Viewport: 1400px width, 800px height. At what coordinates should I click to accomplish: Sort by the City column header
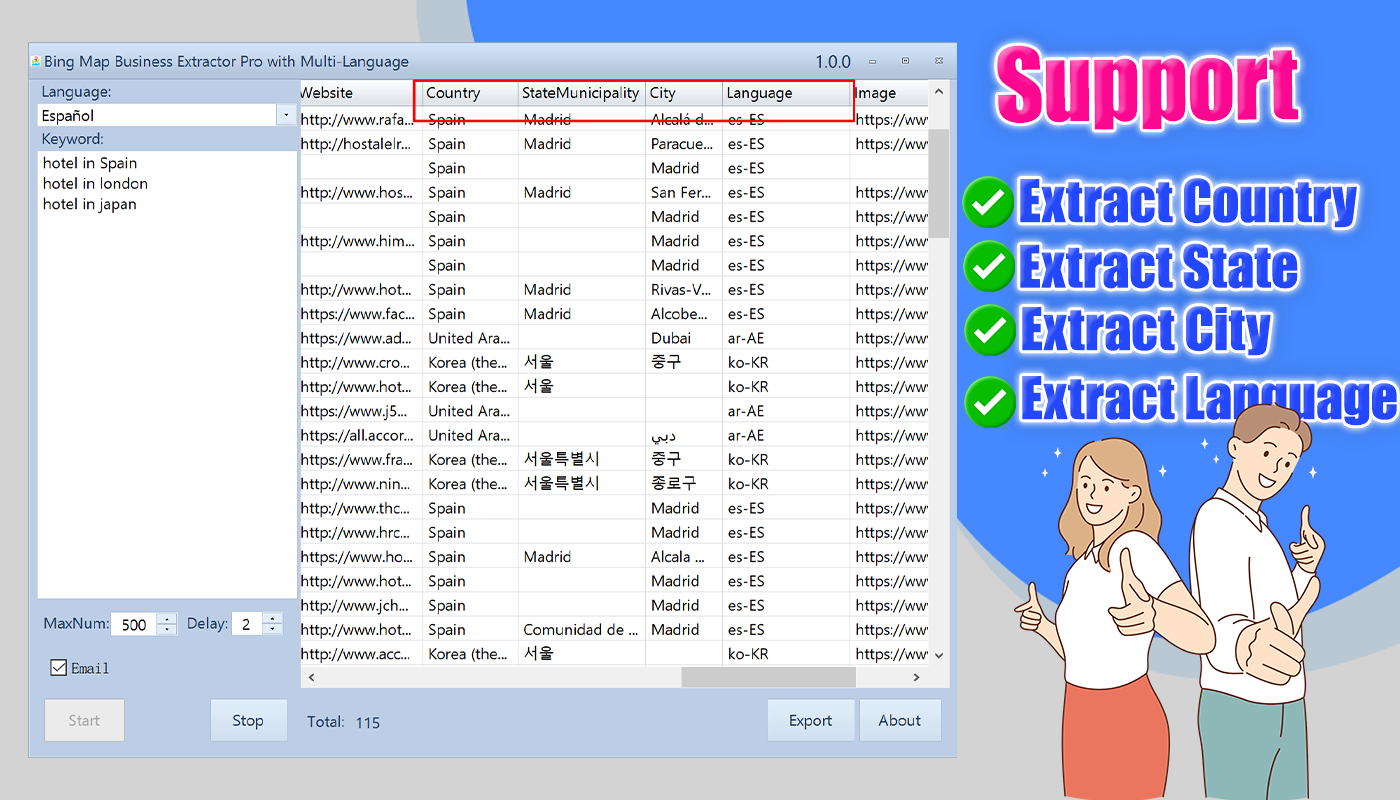point(684,93)
